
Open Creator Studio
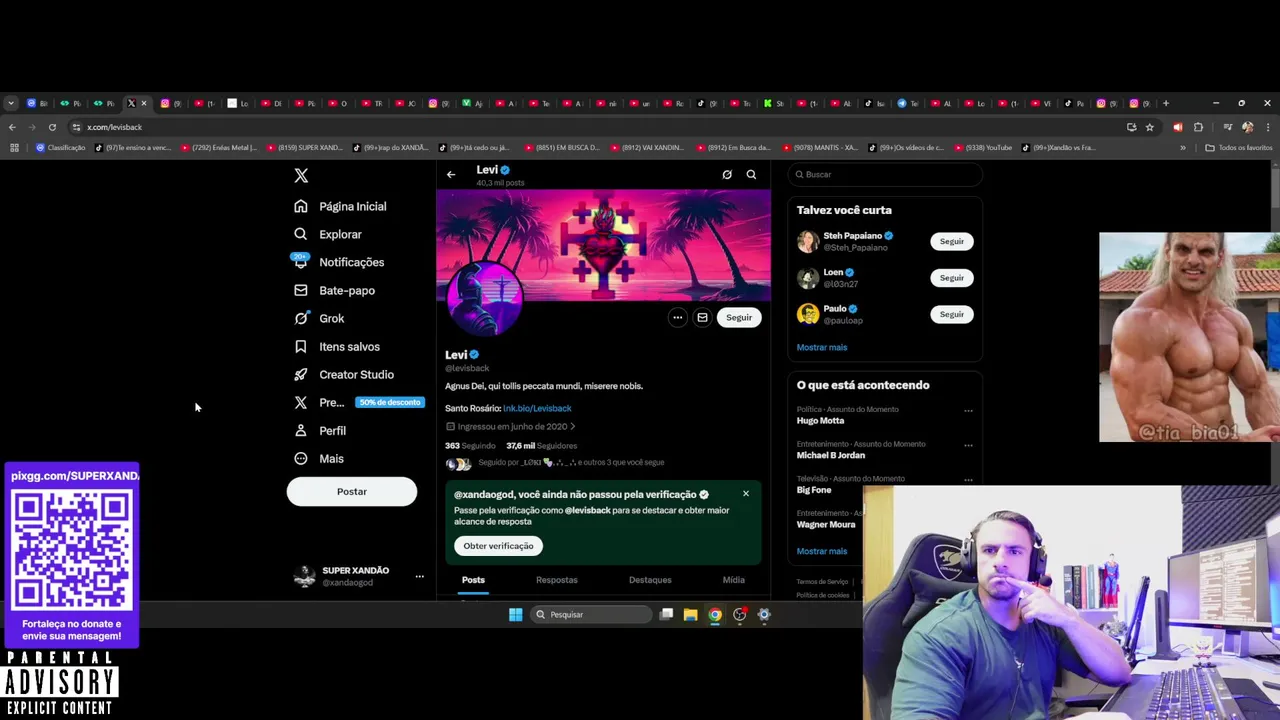(344, 374)
